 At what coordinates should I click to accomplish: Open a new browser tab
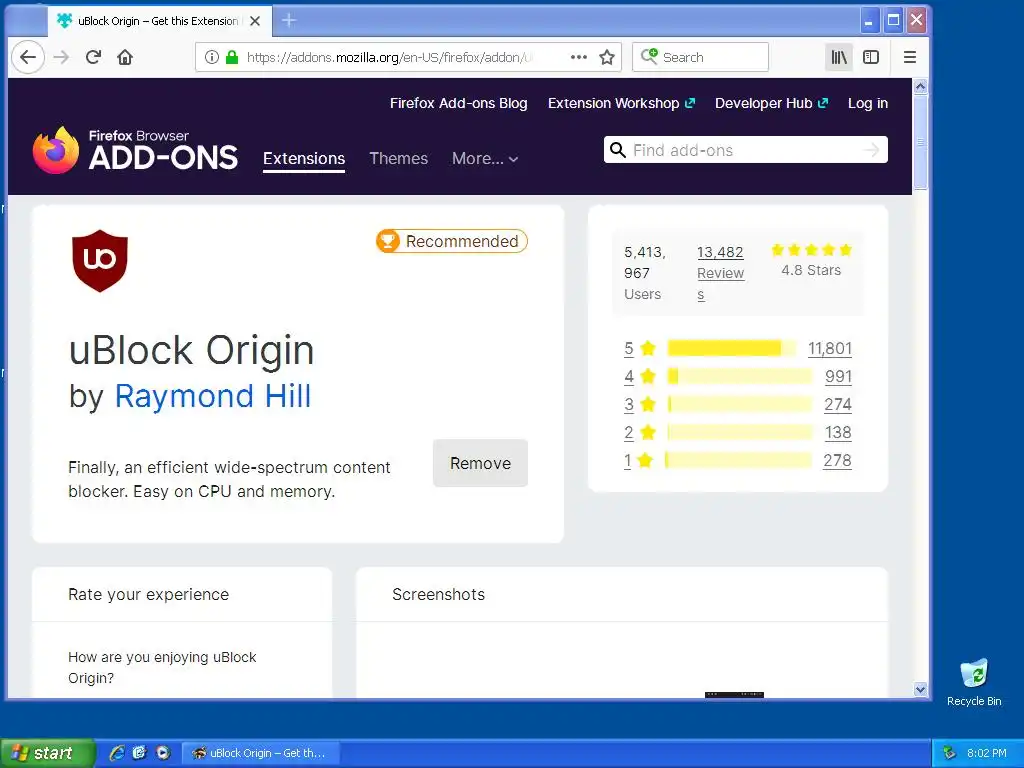(x=289, y=21)
